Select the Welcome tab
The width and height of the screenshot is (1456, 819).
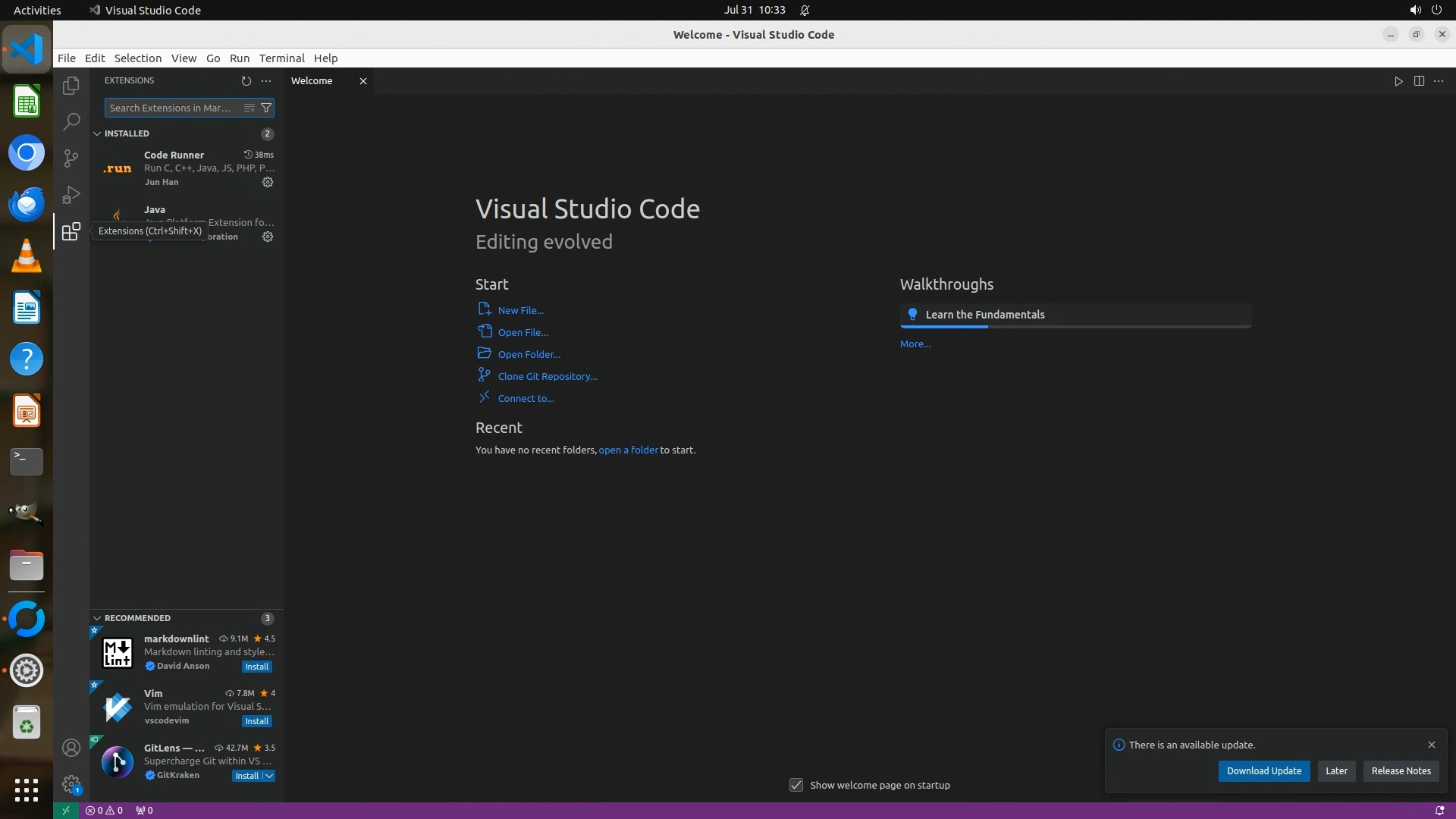(312, 81)
